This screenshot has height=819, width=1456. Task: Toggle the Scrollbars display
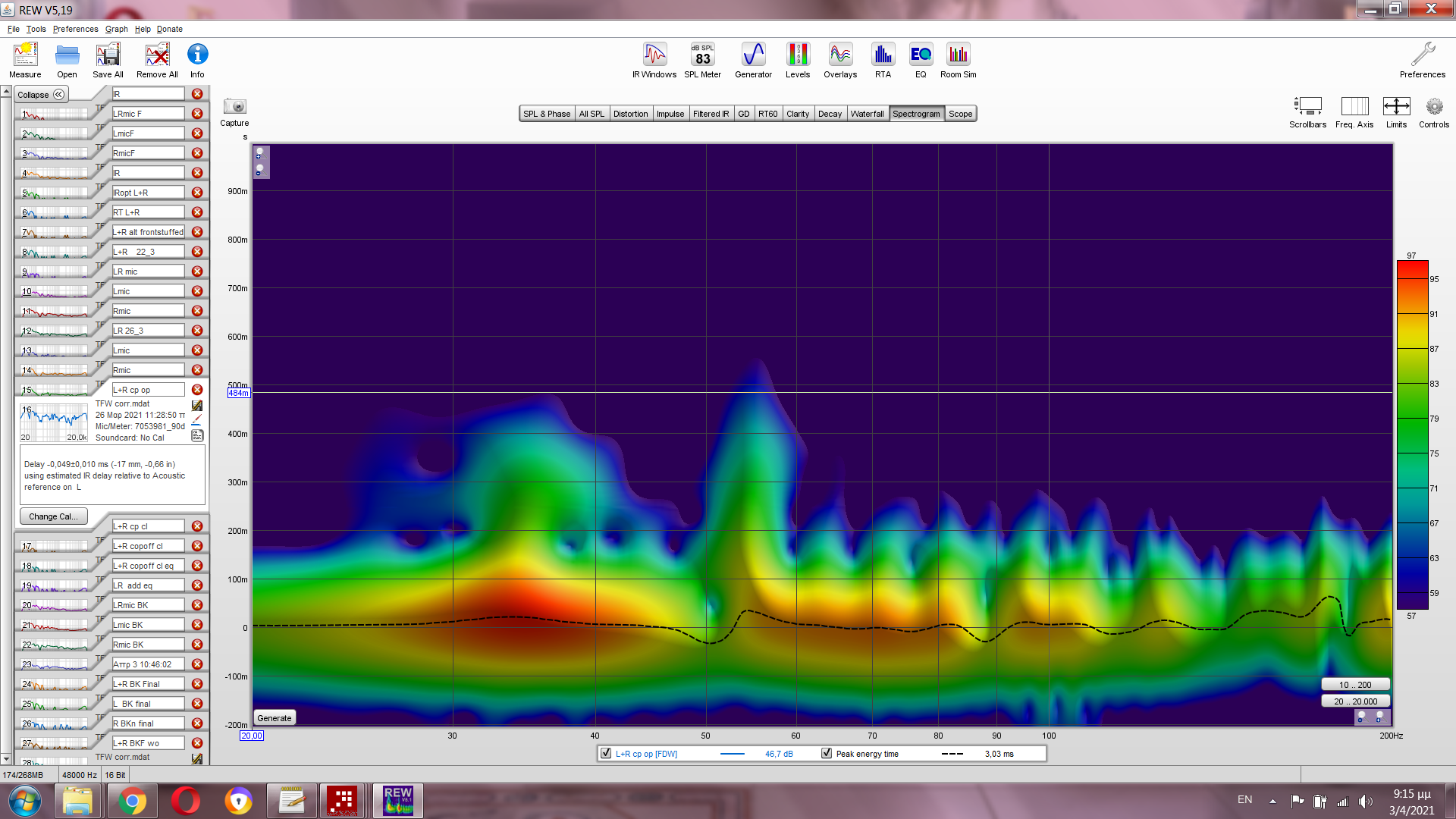click(x=1307, y=107)
